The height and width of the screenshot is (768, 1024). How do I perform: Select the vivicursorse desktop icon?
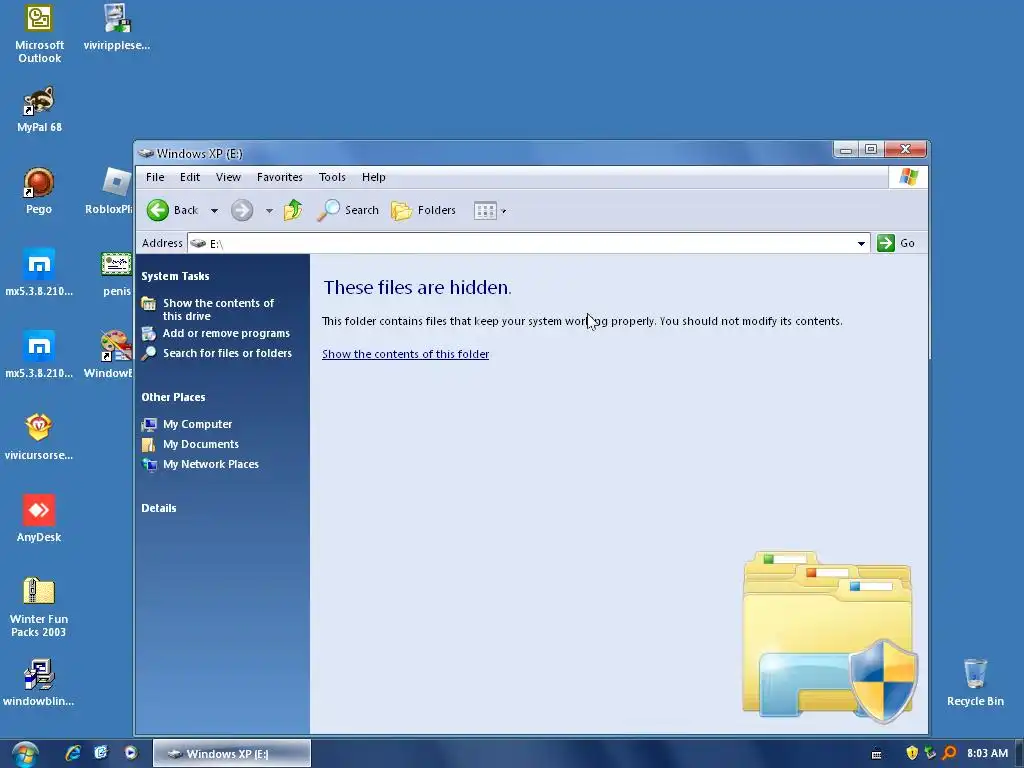(x=39, y=437)
